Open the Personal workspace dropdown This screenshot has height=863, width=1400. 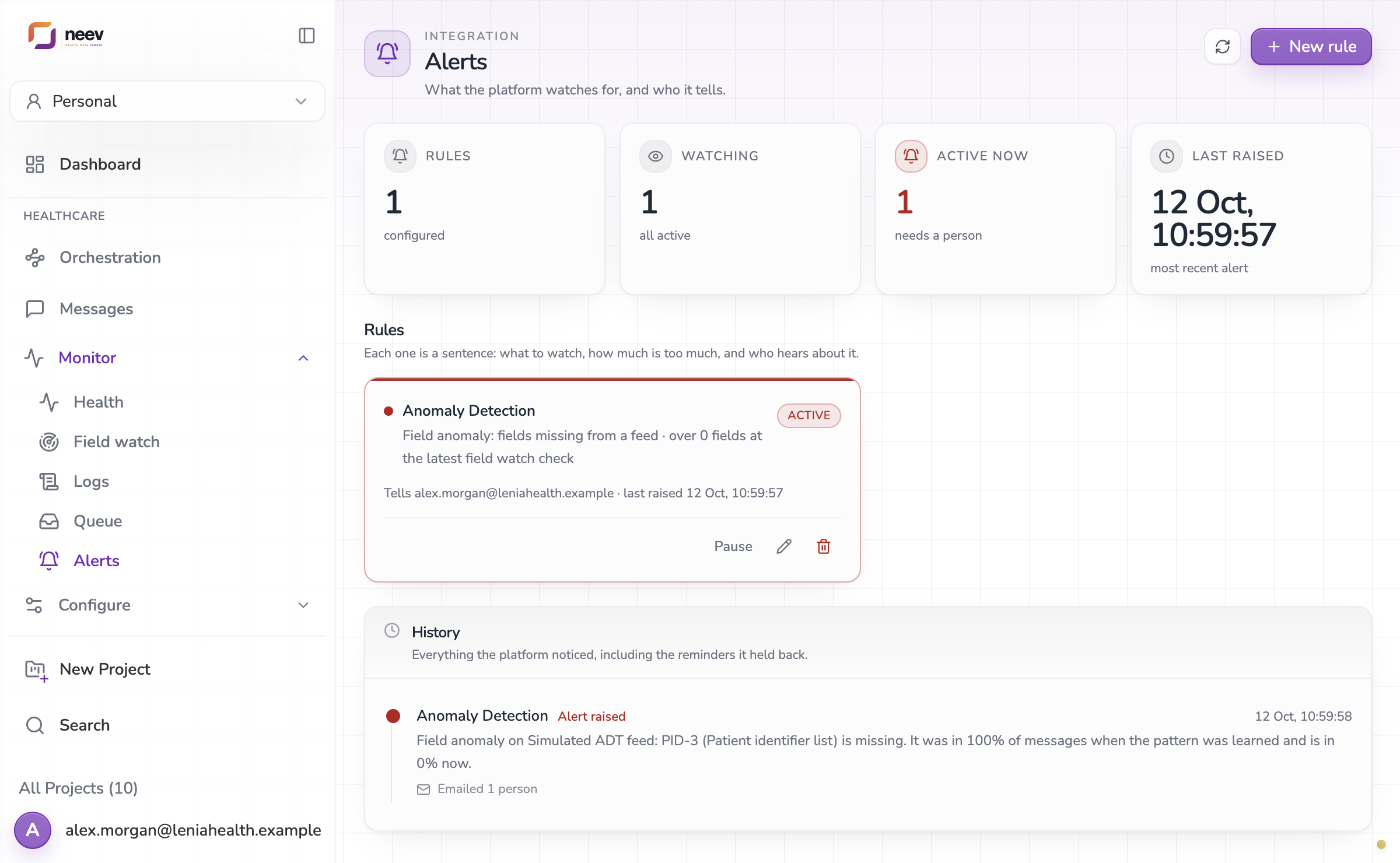tap(167, 101)
